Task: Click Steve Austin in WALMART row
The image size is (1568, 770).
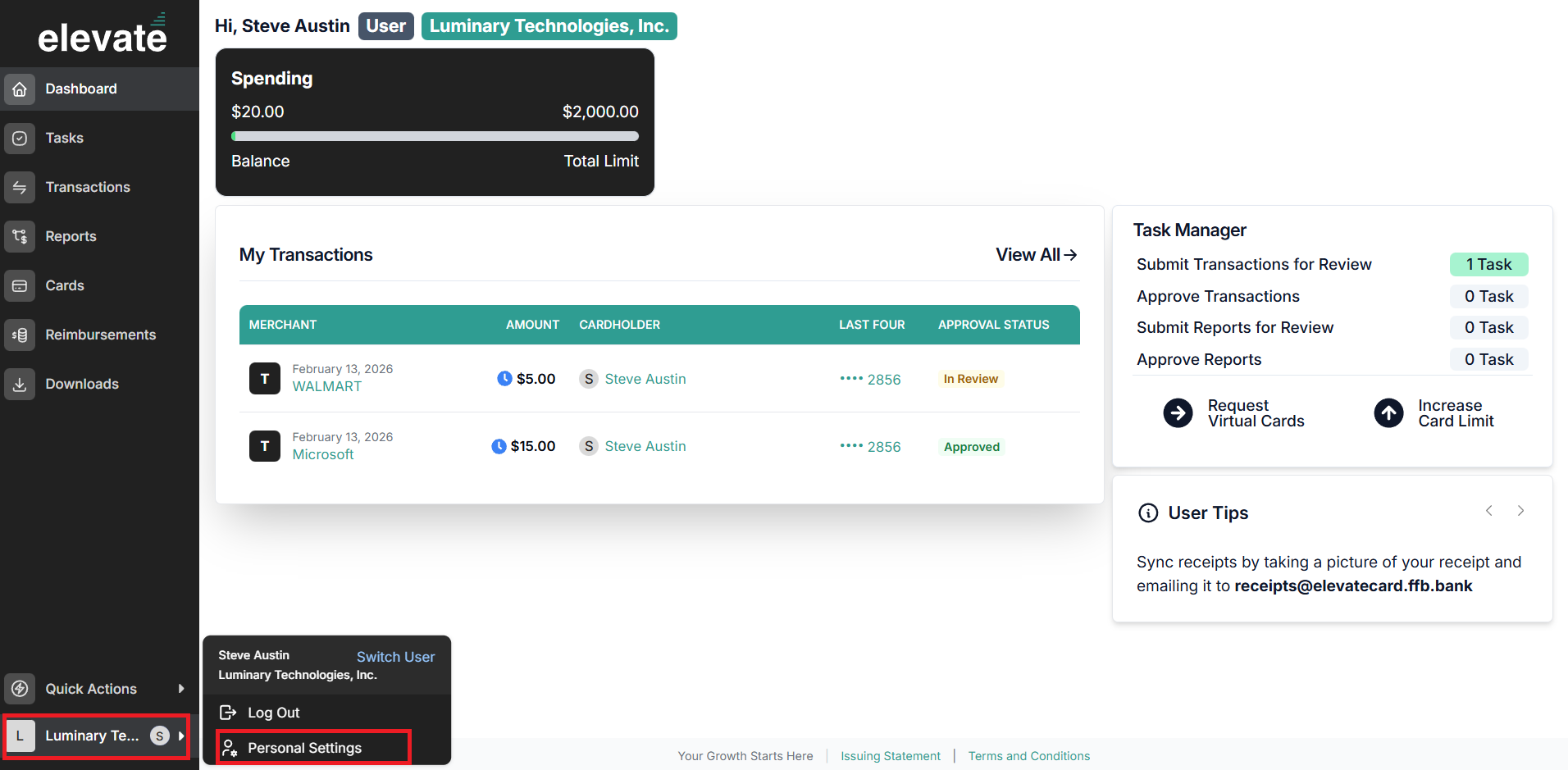Action: coord(645,379)
